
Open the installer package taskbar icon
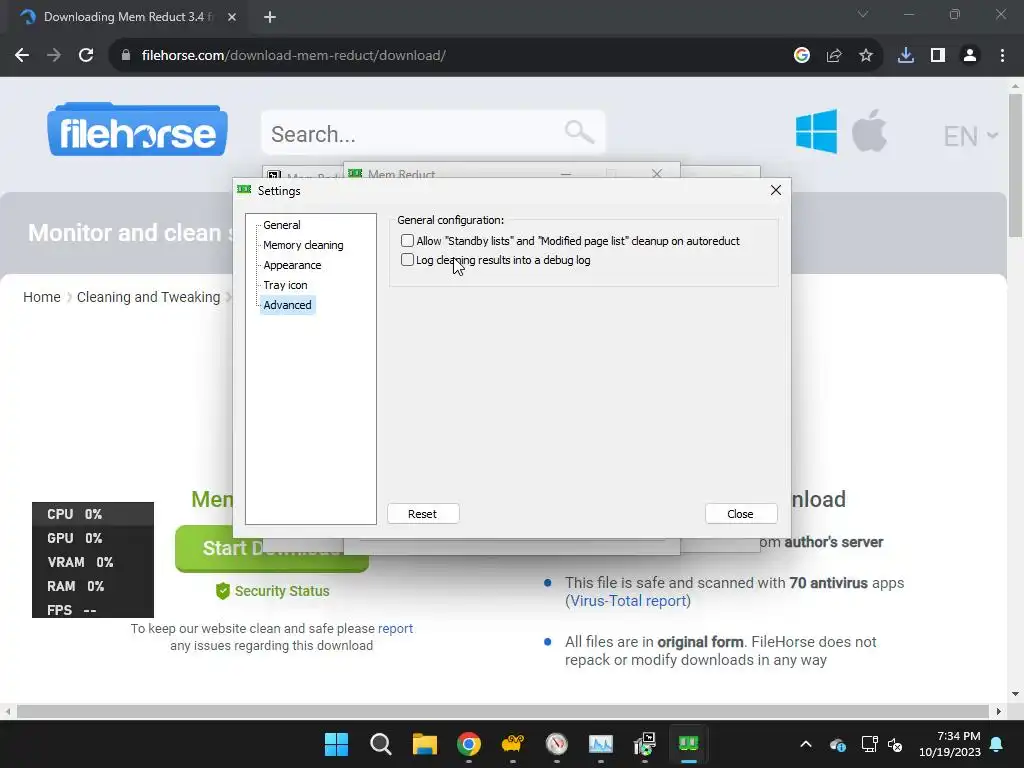pos(645,744)
